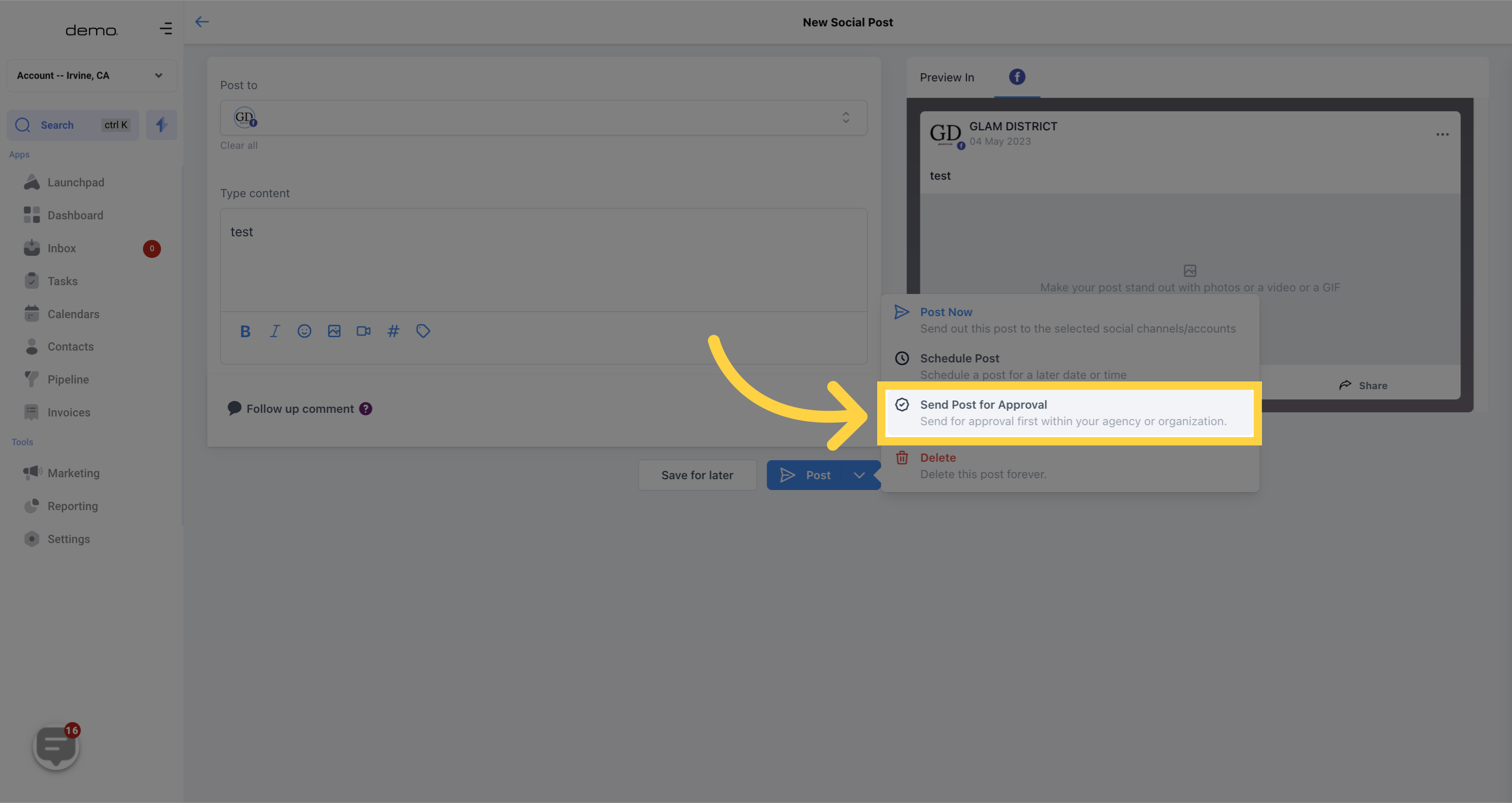
Task: Click the blue Post button
Action: point(805,475)
